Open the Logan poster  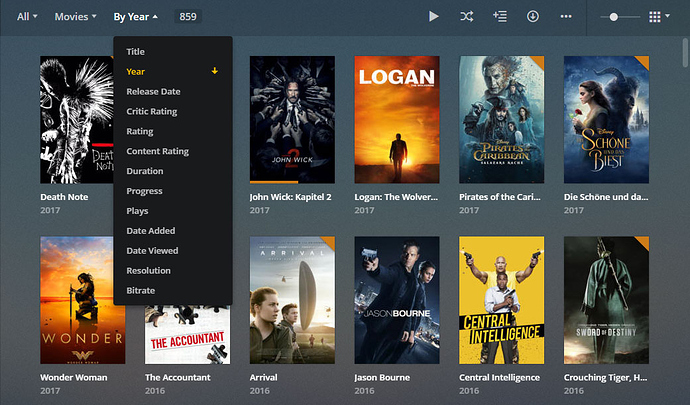click(397, 119)
